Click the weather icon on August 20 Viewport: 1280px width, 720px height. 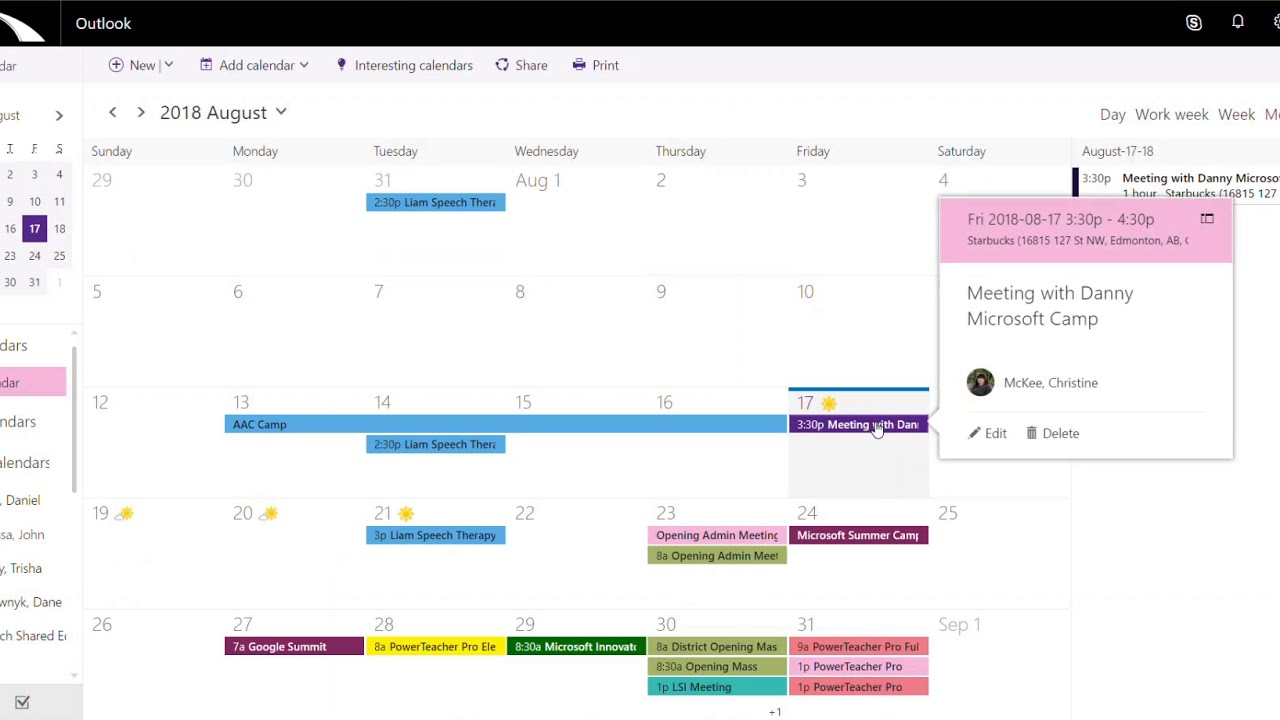[x=268, y=514]
